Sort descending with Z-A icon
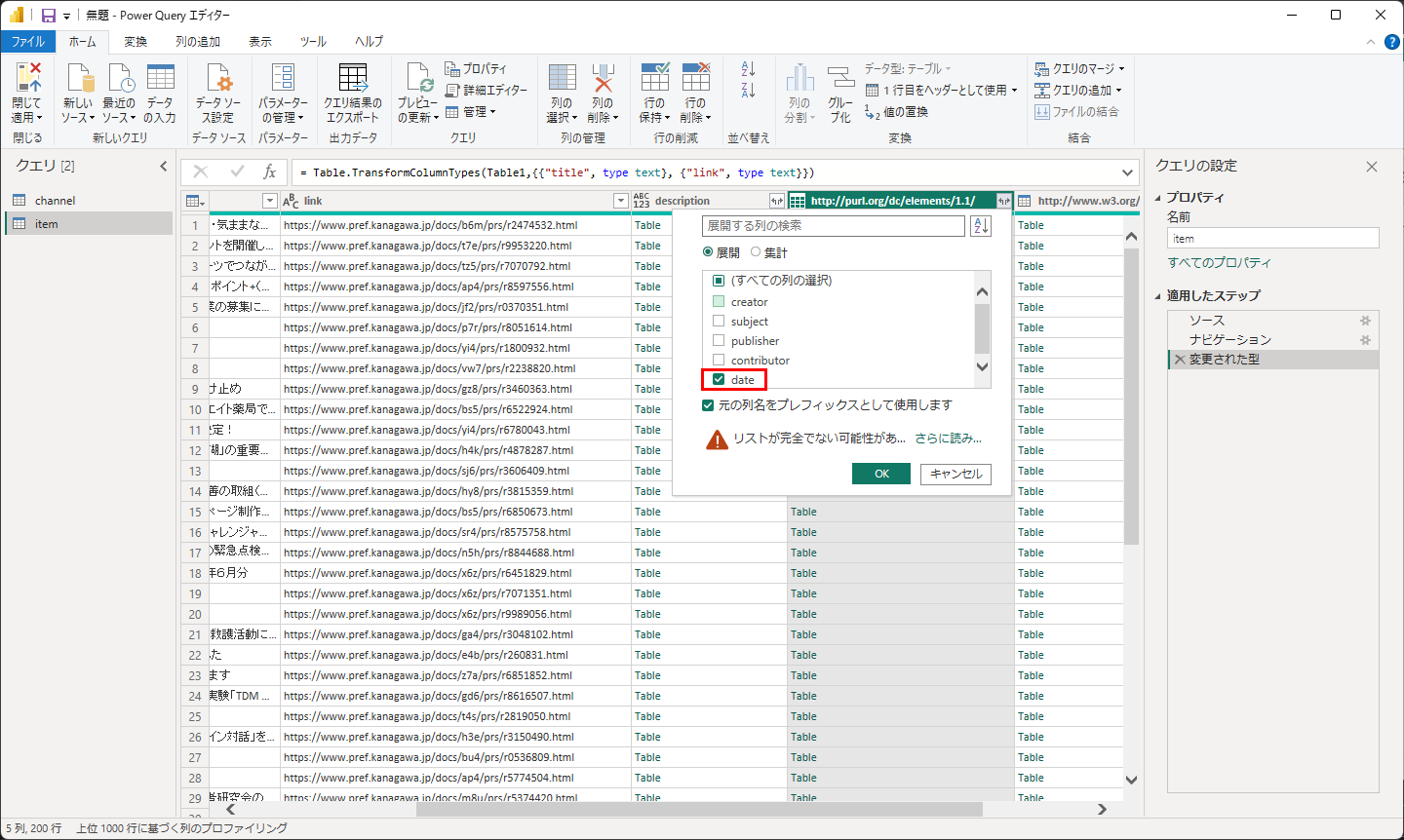 click(748, 90)
